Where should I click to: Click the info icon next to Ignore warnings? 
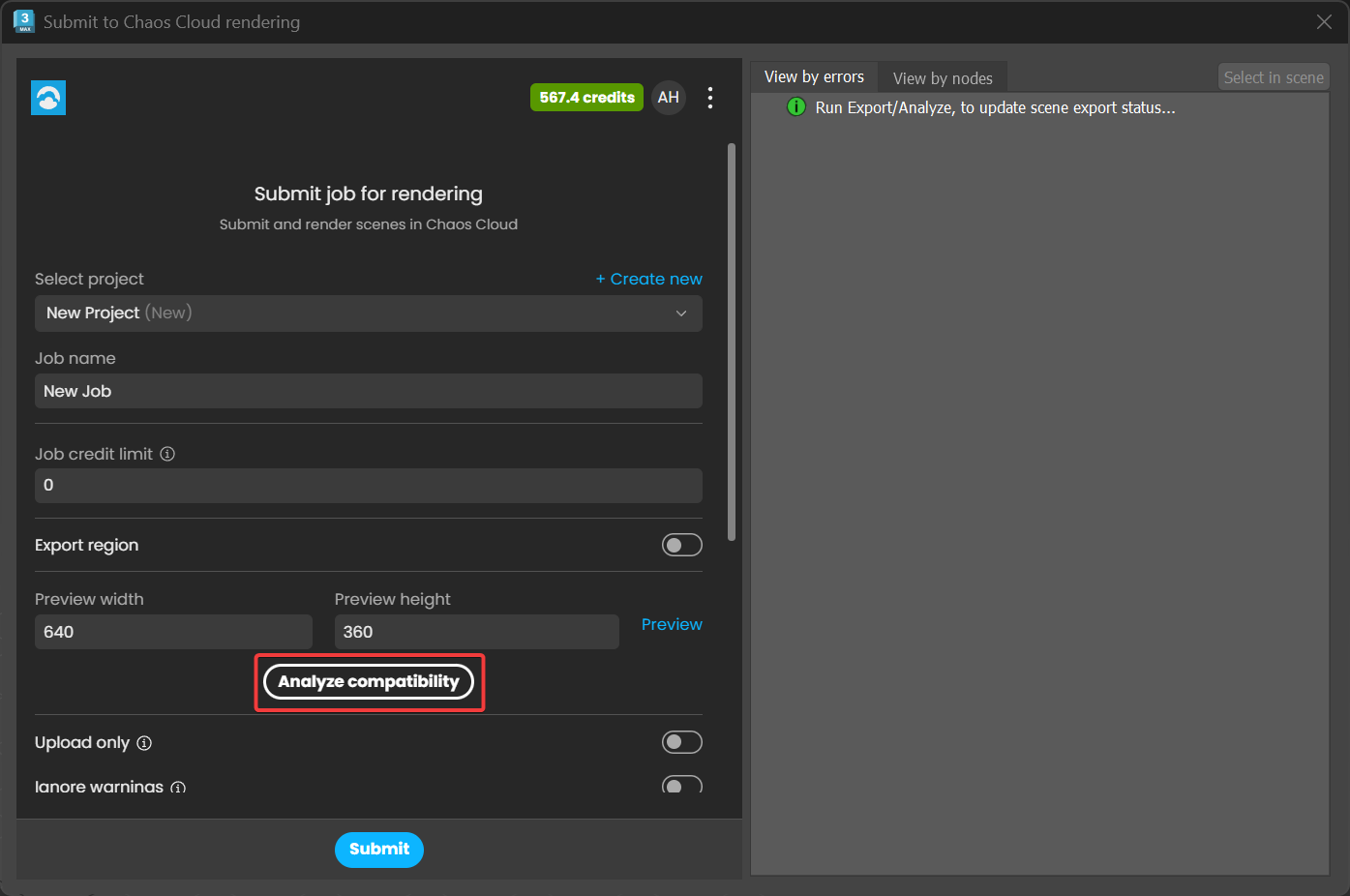[178, 788]
